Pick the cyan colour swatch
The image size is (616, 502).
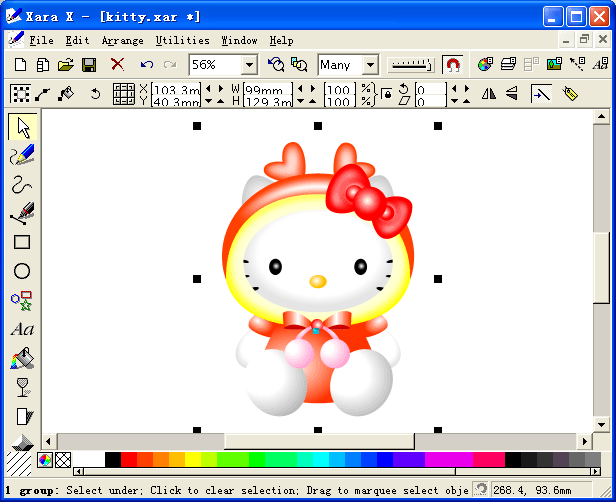[321, 460]
